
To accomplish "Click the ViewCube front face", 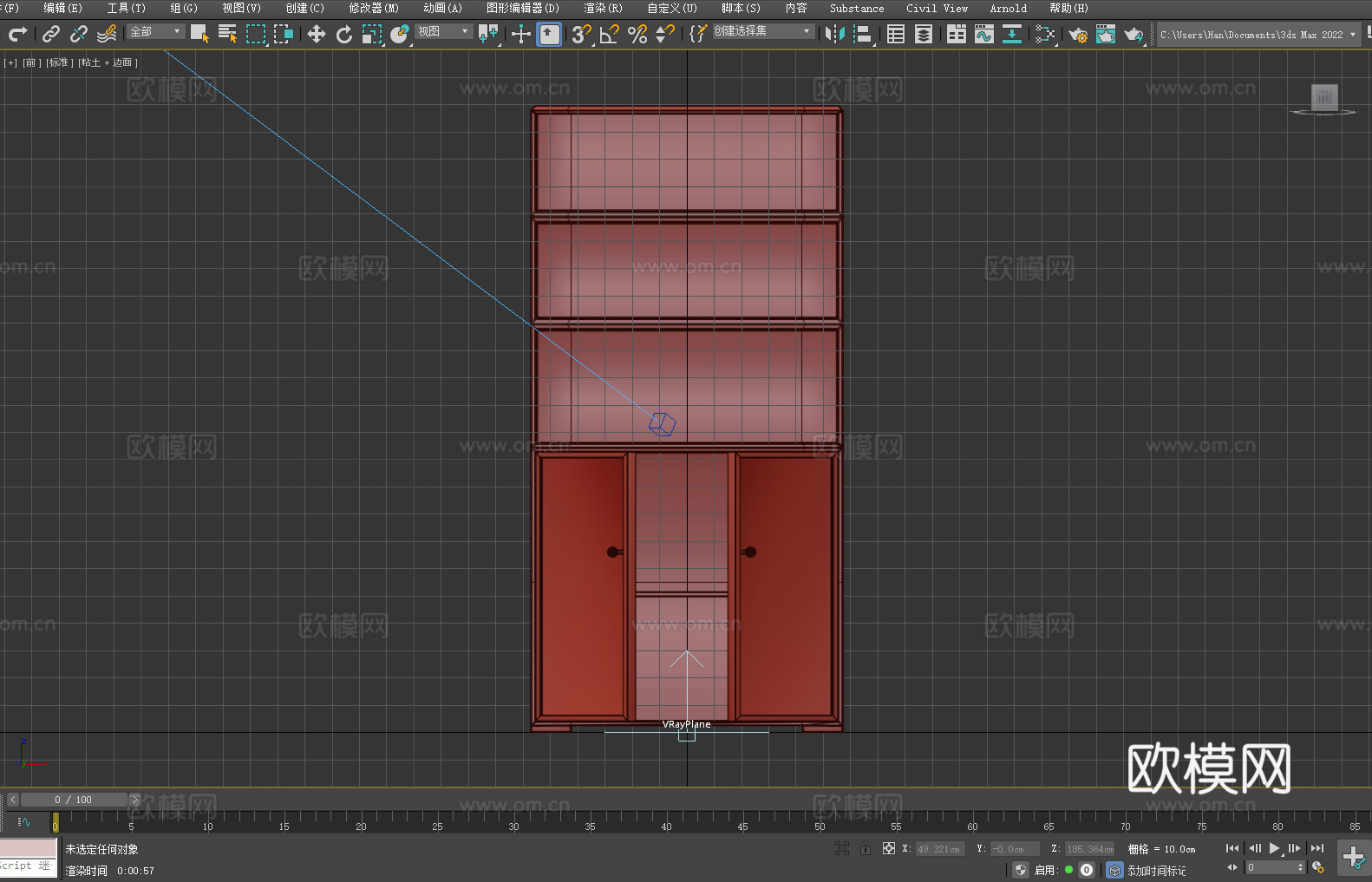I will point(1324,96).
